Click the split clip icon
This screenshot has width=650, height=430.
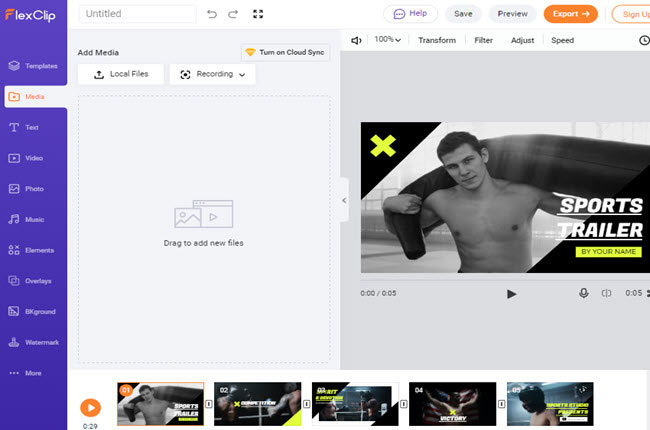[606, 293]
